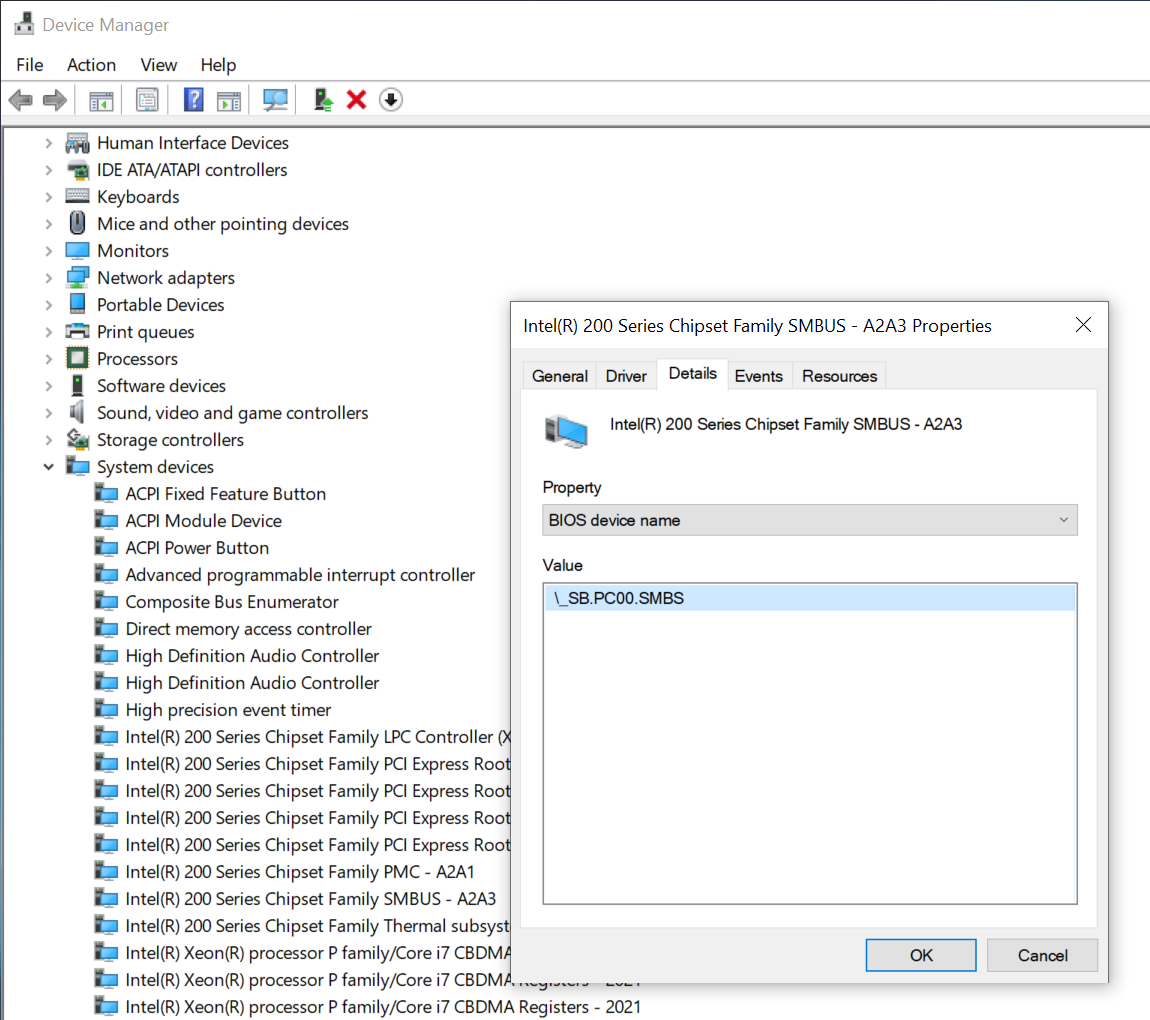Screen dimensions: 1150x1020
Task: Expand Sound, video and game controllers
Action: 48,413
